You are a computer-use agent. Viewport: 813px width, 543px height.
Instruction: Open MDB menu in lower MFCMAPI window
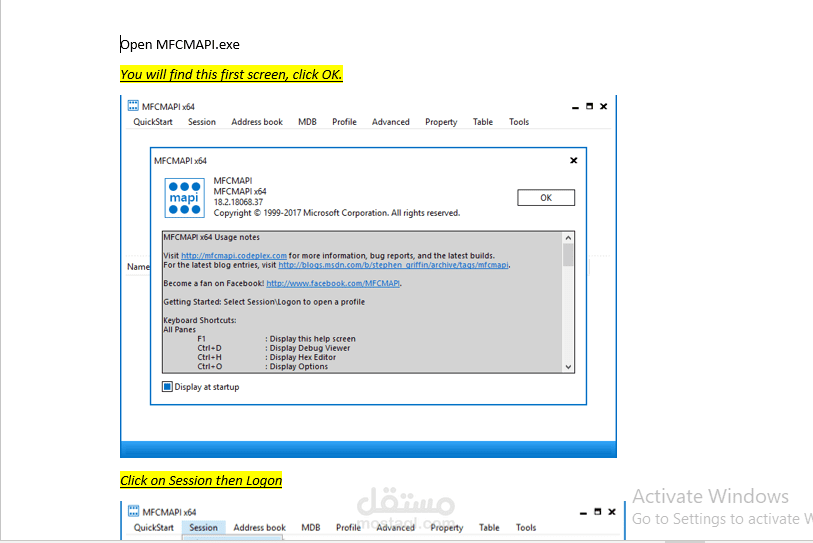[x=311, y=527]
